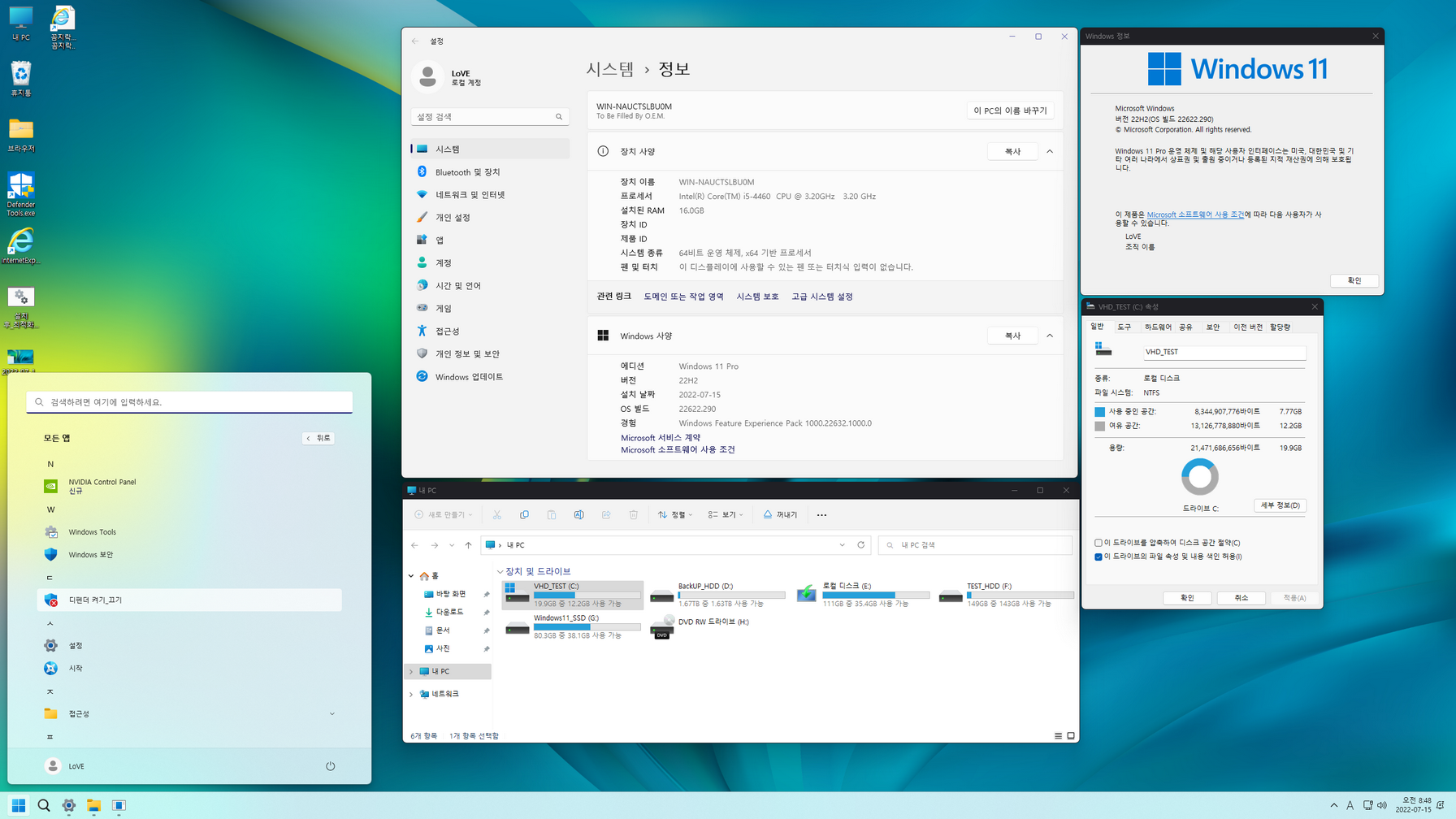Collapse the 장치 사양 section
Image resolution: width=1456 pixels, height=819 pixels.
[1050, 151]
